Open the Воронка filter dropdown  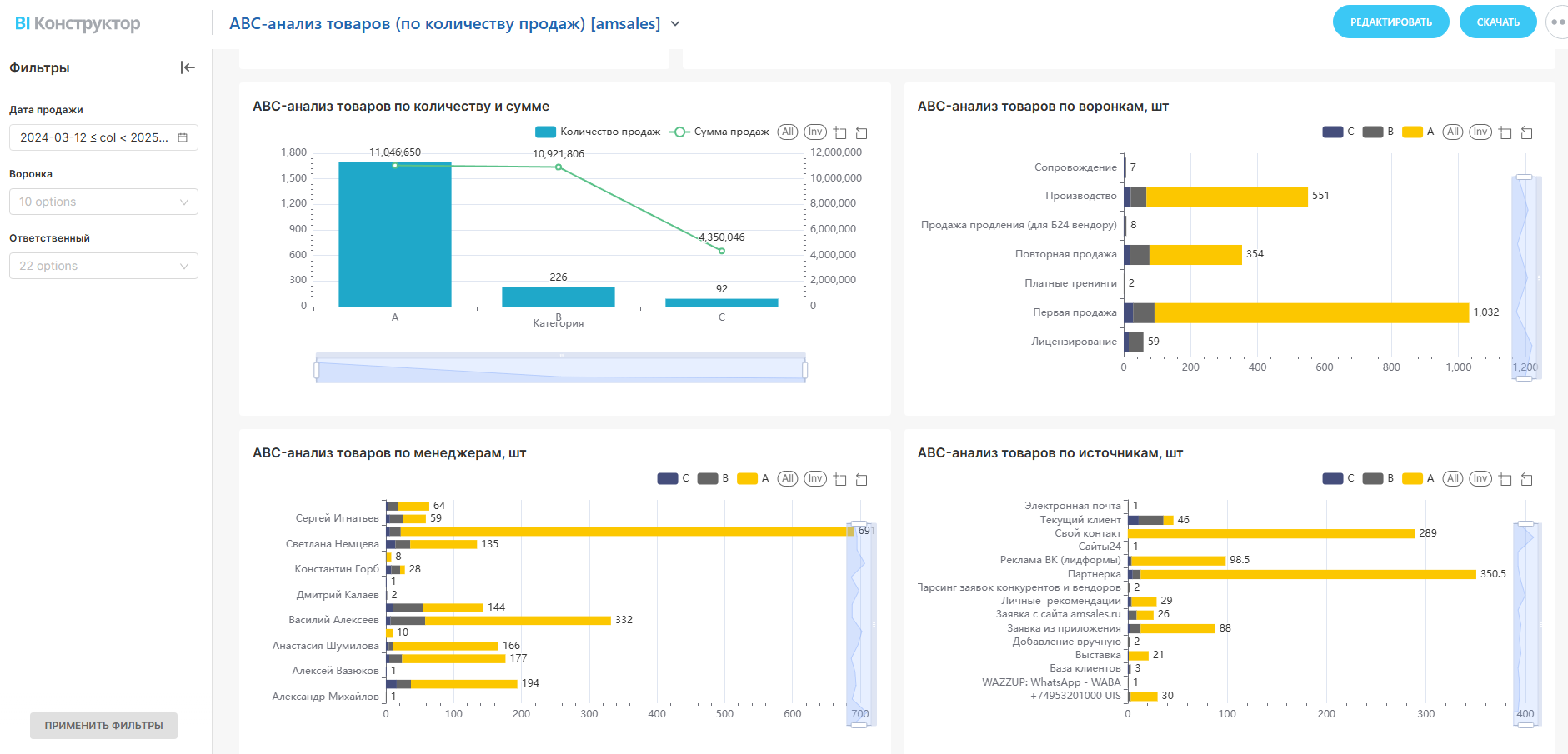(x=103, y=202)
